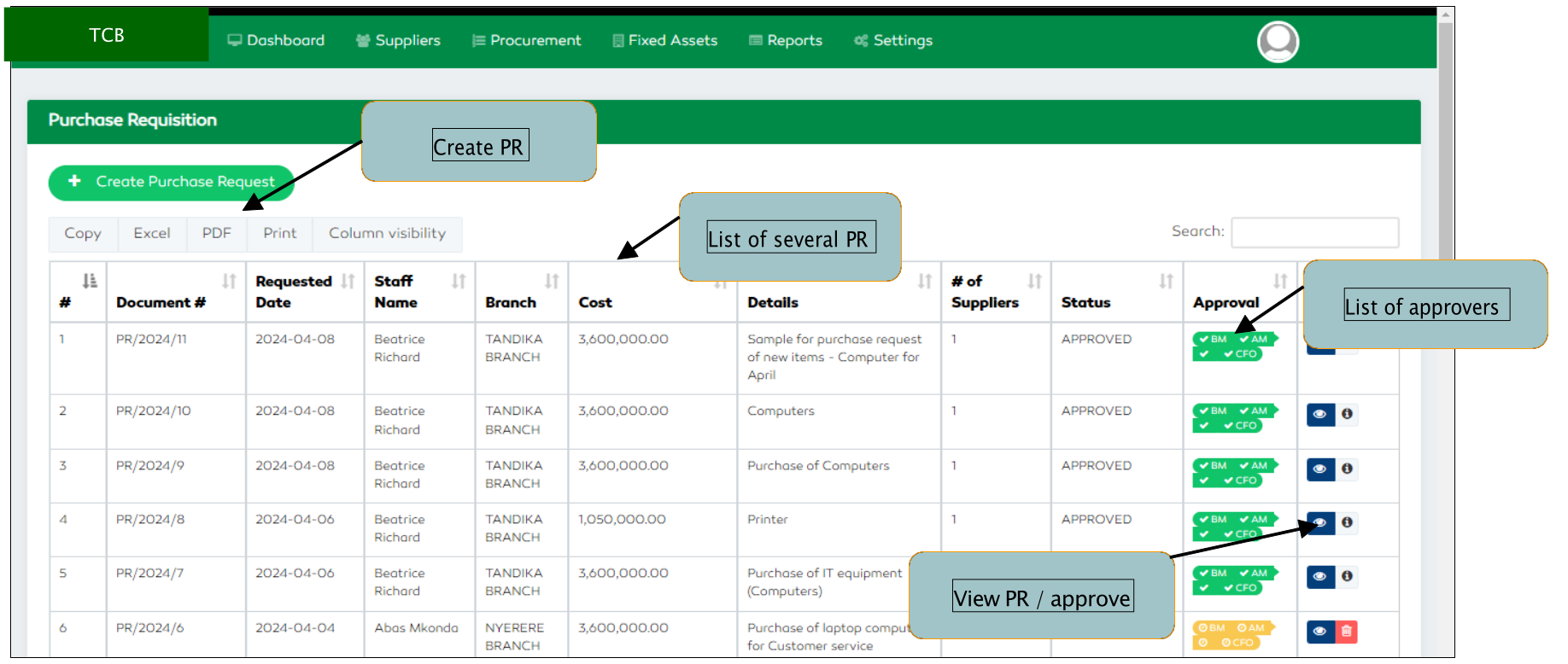View purchase request PR/2024/7
This screenshot has height=664, width=1568.
point(1320,576)
